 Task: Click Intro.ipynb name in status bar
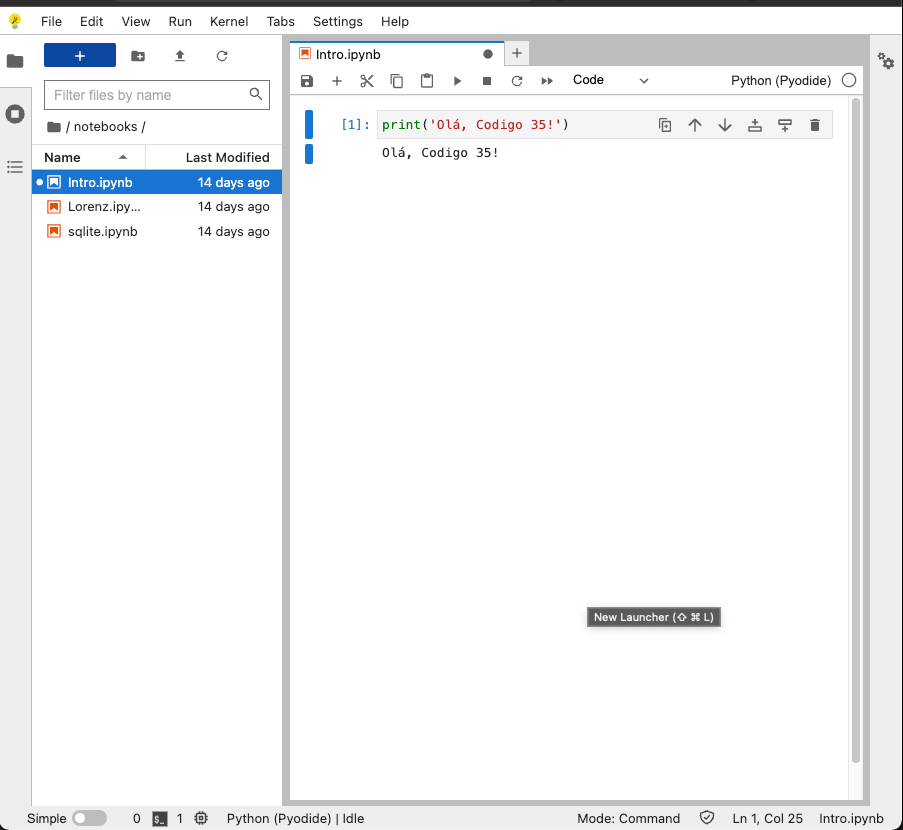(851, 818)
